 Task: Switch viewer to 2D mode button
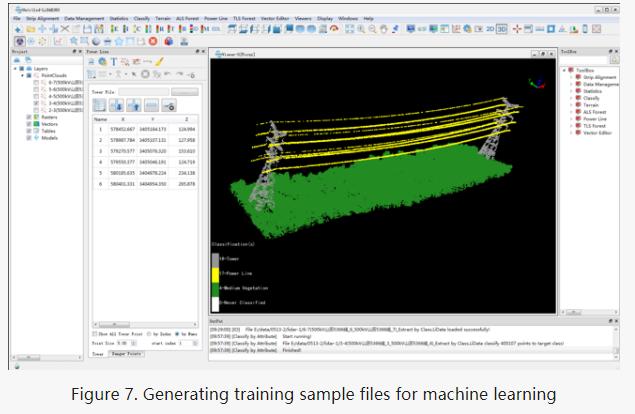tap(490, 29)
